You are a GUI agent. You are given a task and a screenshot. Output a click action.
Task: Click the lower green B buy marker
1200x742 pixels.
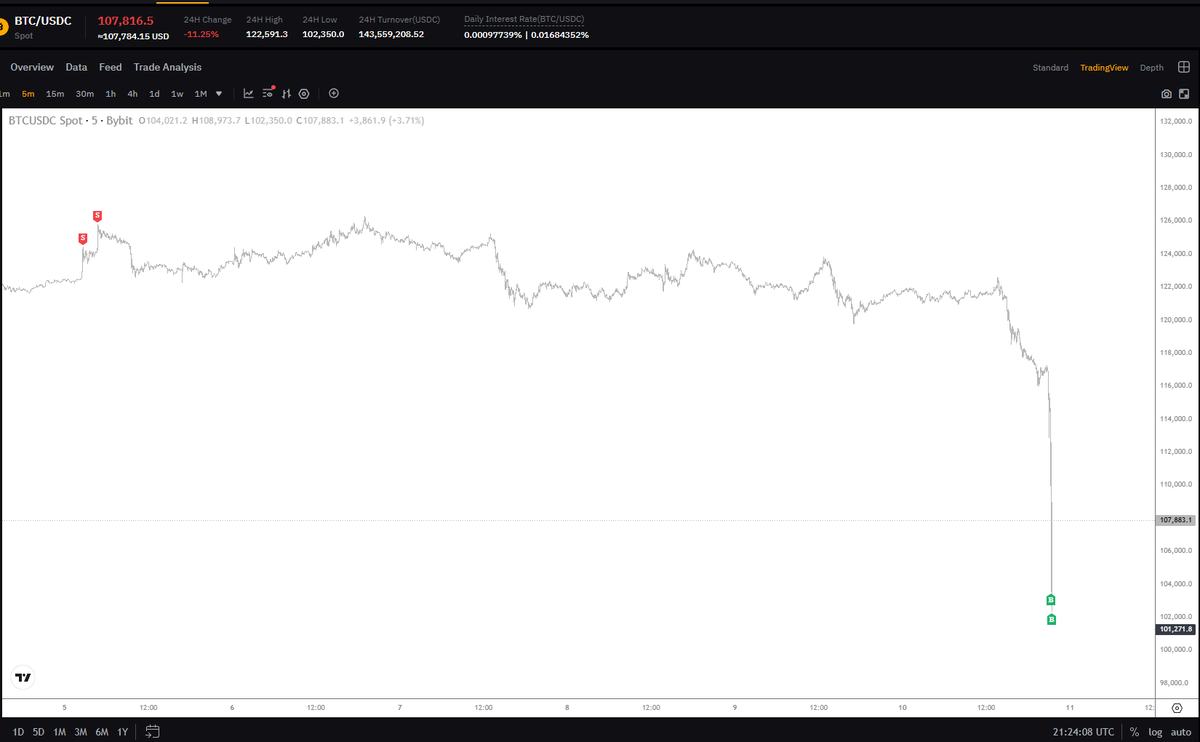point(1051,620)
